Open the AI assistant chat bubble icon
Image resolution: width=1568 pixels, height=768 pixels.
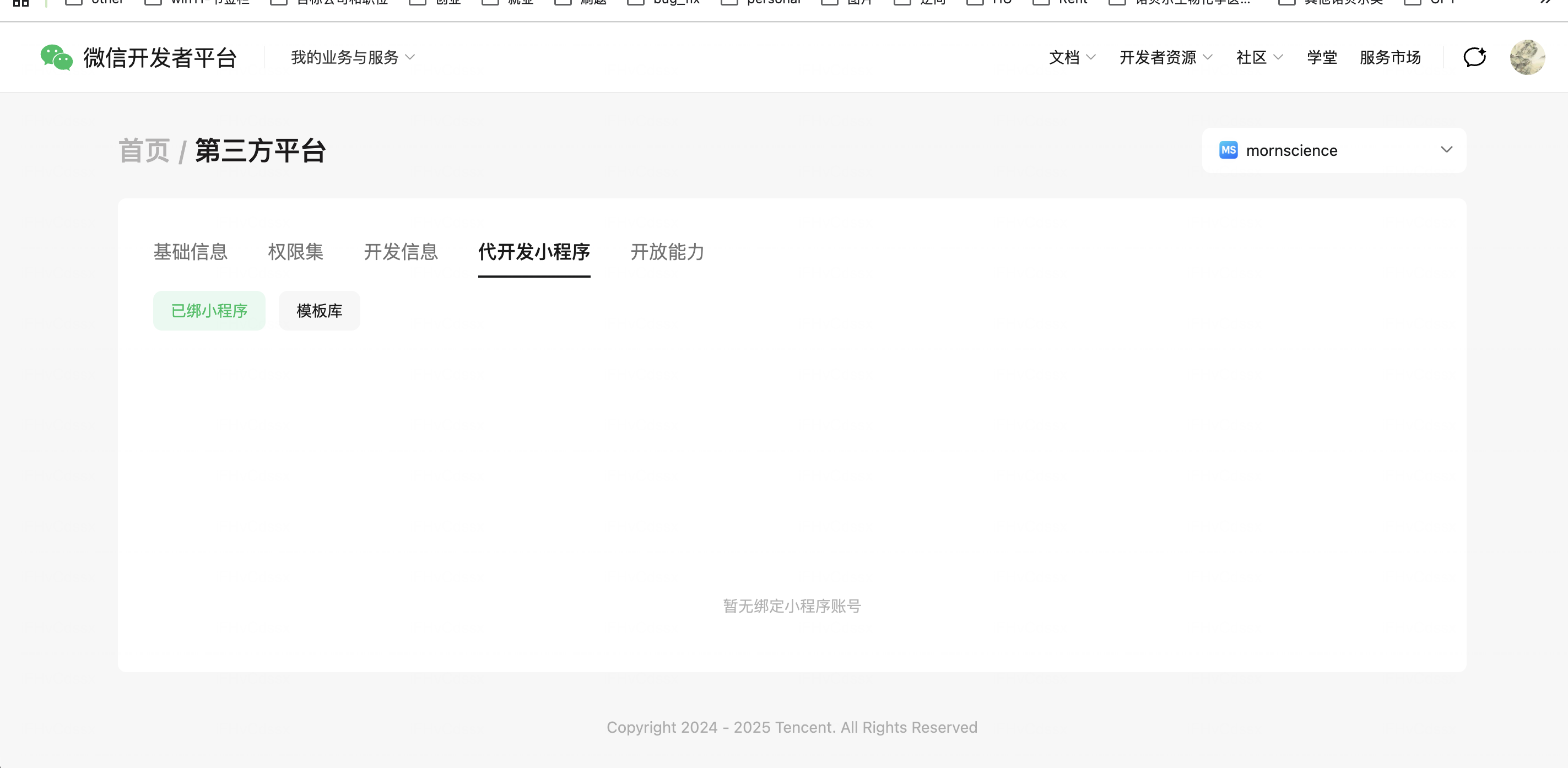[1474, 58]
